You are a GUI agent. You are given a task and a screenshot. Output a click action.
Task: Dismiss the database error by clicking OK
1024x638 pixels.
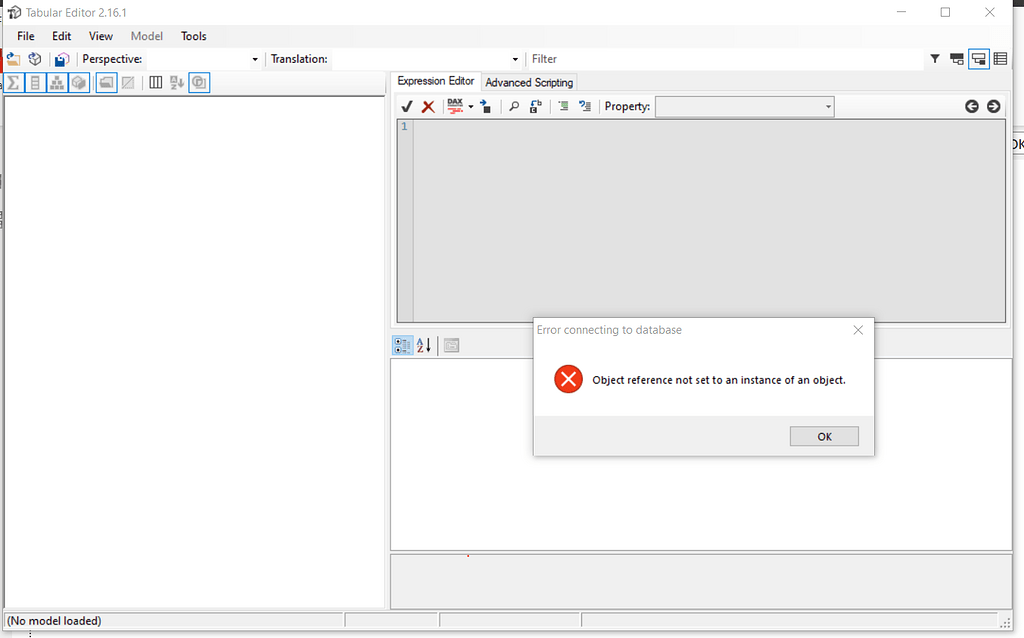tap(823, 436)
